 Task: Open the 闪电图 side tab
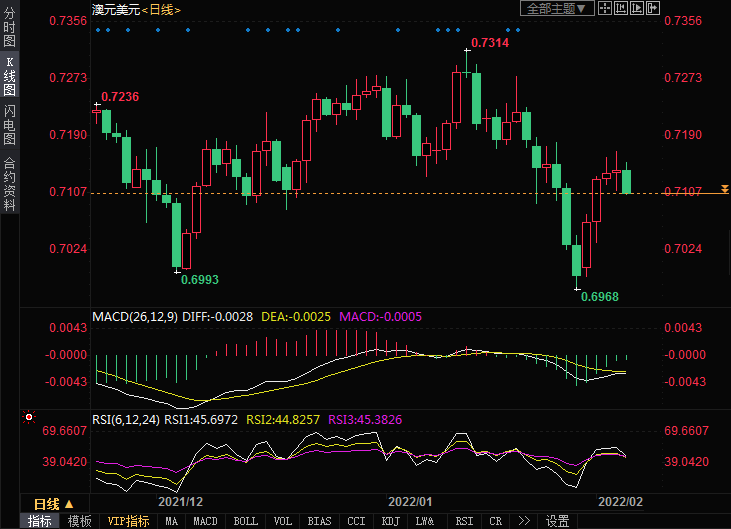(x=9, y=125)
